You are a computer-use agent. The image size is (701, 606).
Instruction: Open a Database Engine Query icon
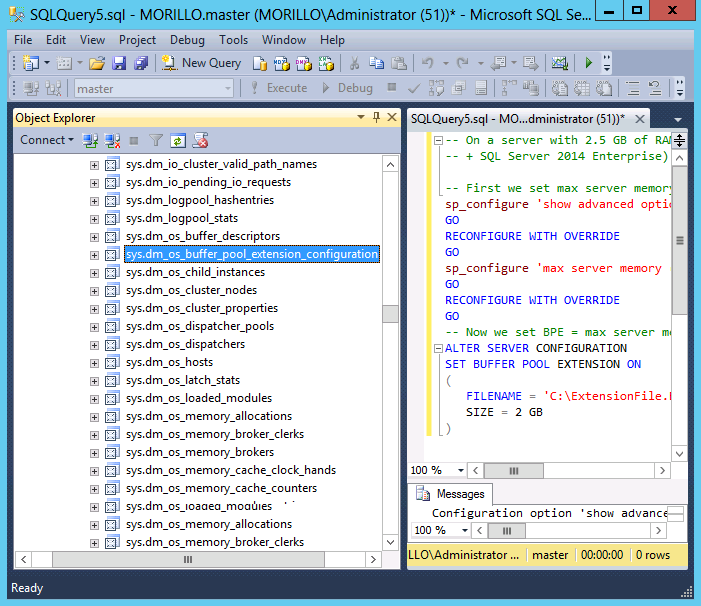click(x=260, y=63)
